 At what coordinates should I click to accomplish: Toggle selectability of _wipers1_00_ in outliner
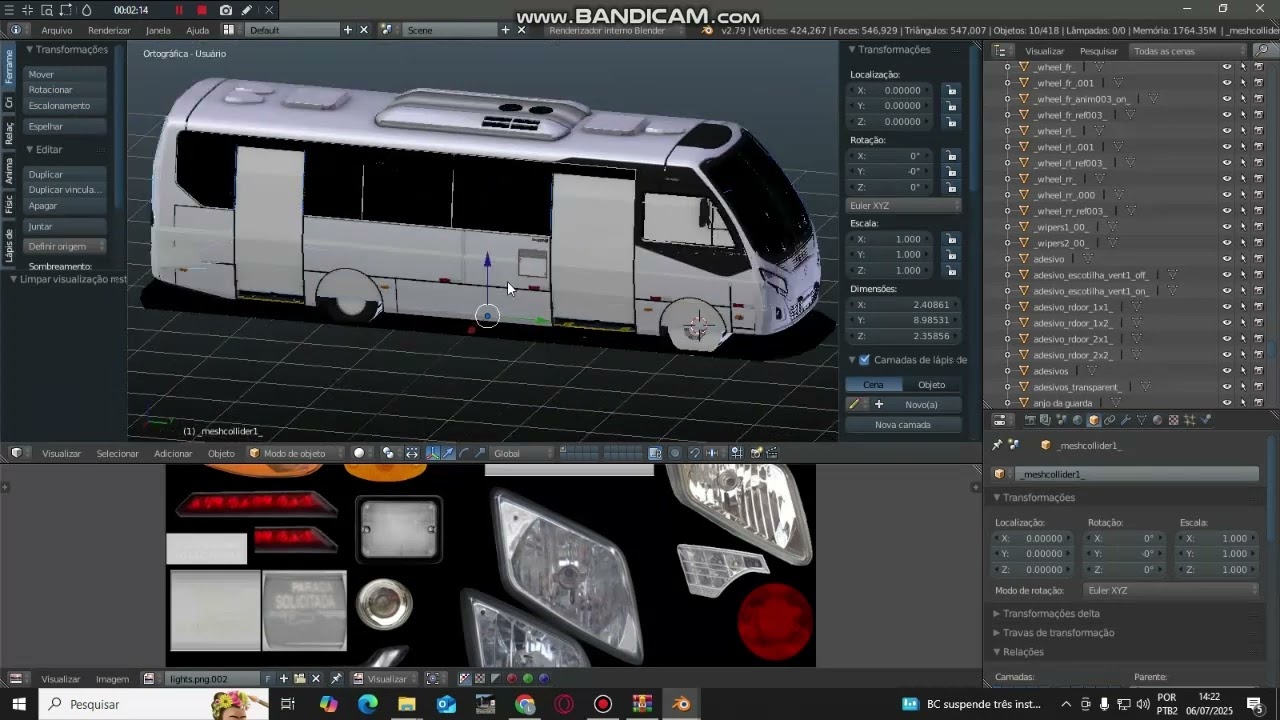(1243, 227)
